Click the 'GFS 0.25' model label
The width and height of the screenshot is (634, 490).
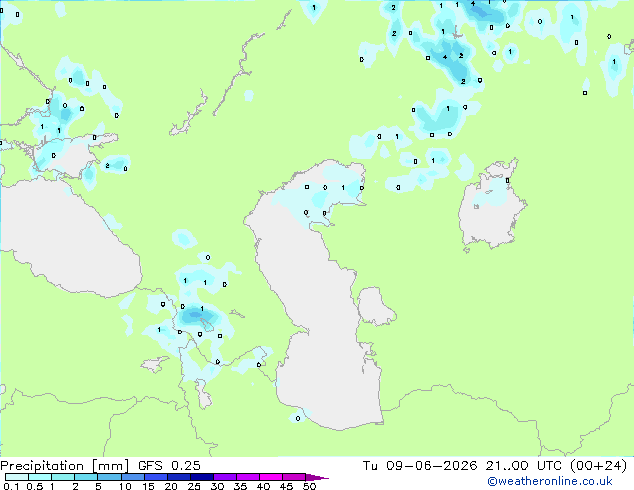(169, 466)
